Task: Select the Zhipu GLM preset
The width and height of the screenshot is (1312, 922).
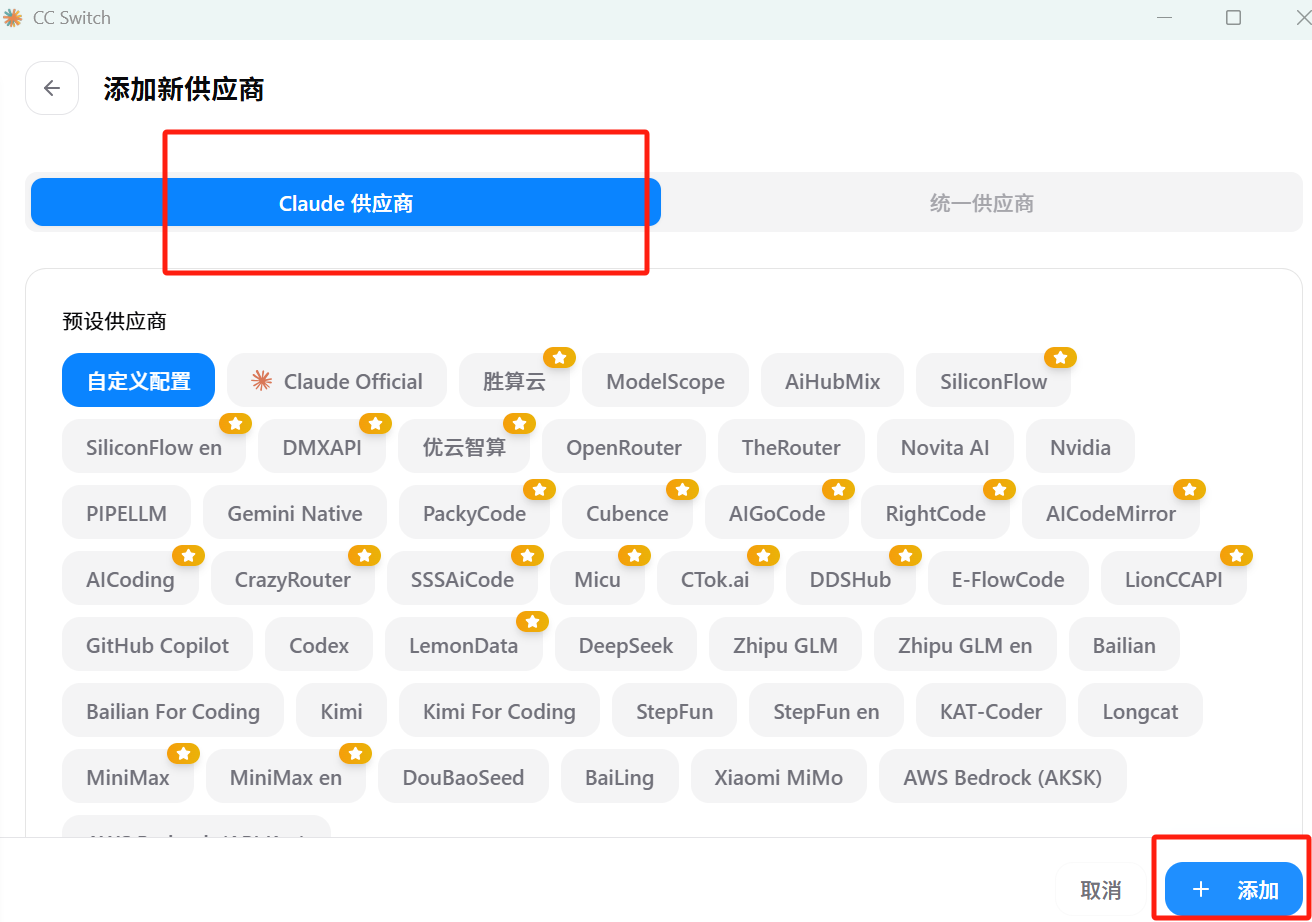Action: point(785,645)
